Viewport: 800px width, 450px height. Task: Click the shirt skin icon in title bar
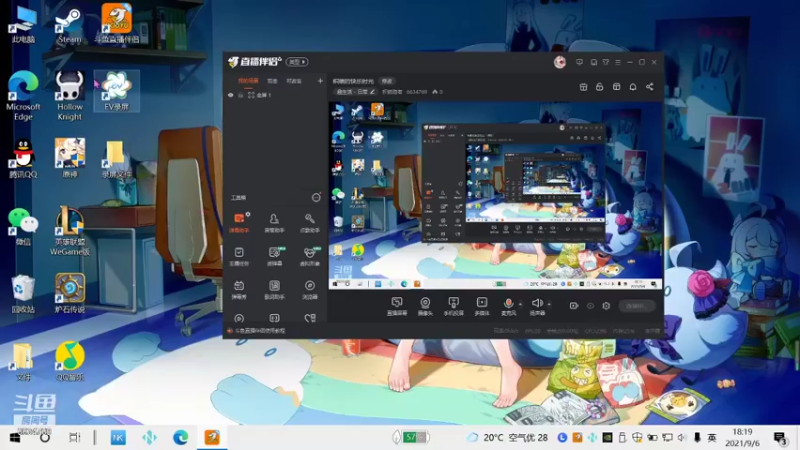(606, 62)
